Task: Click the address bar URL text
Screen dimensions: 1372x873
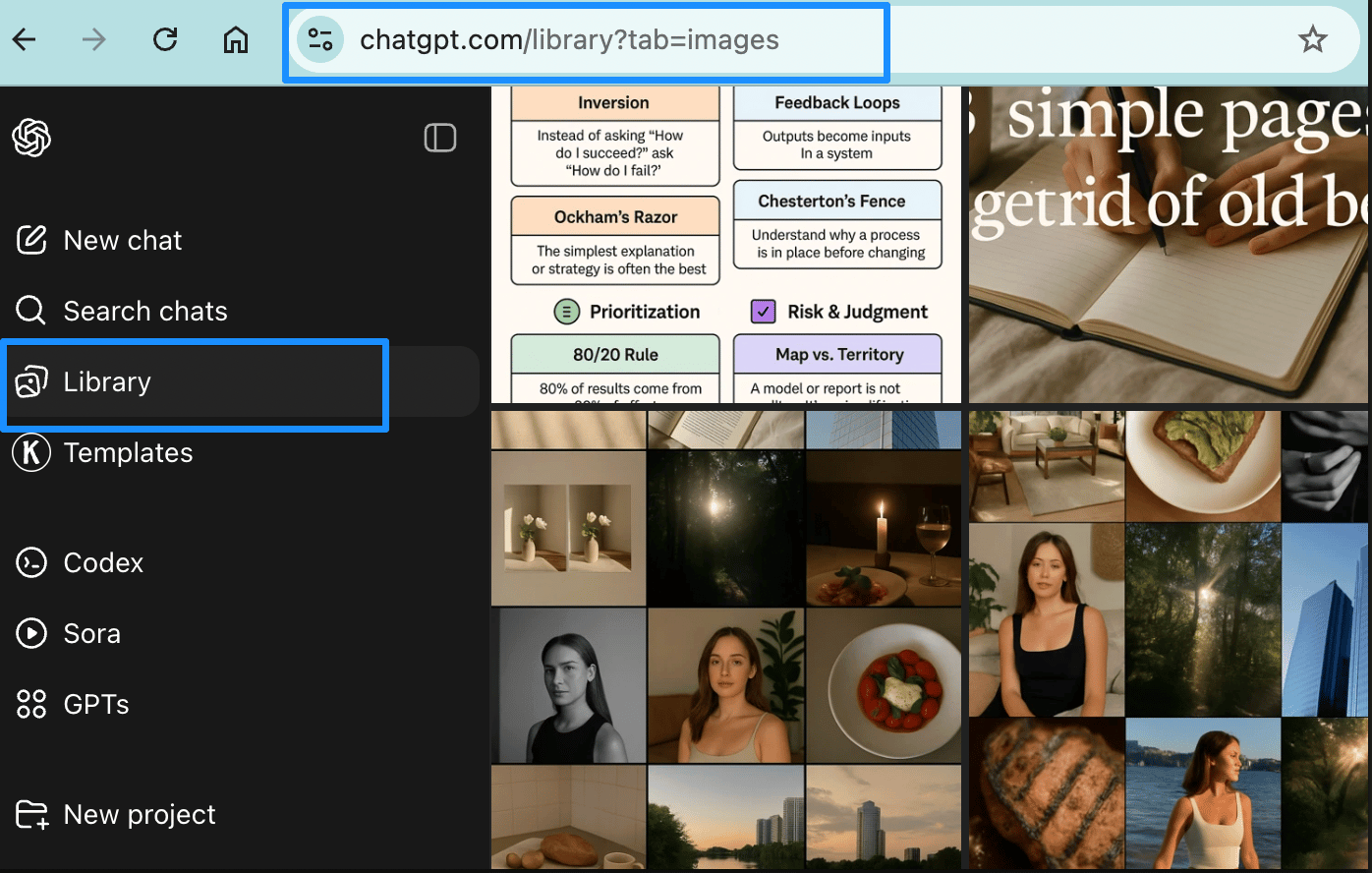Action: click(569, 39)
